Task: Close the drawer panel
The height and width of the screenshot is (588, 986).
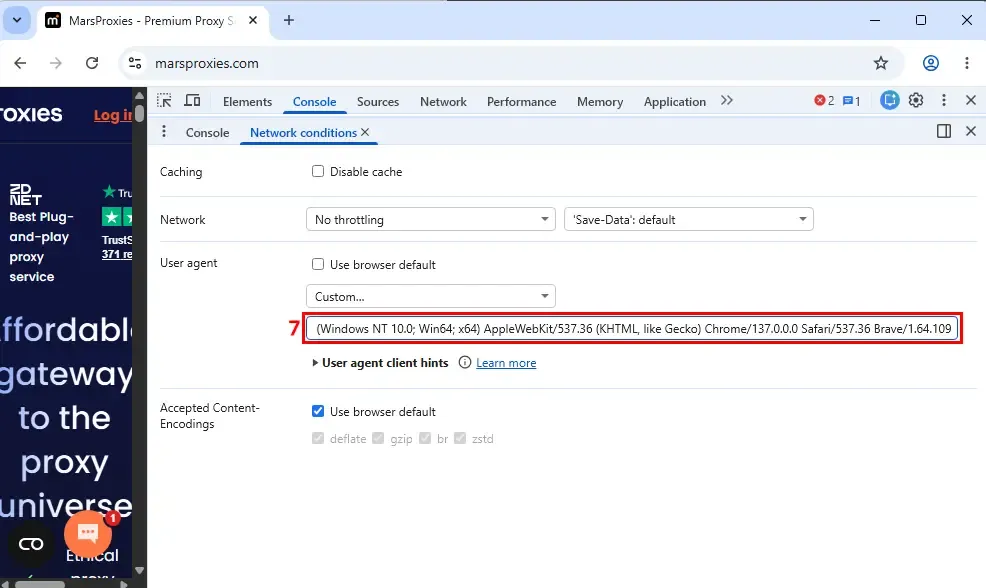Action: tap(971, 131)
